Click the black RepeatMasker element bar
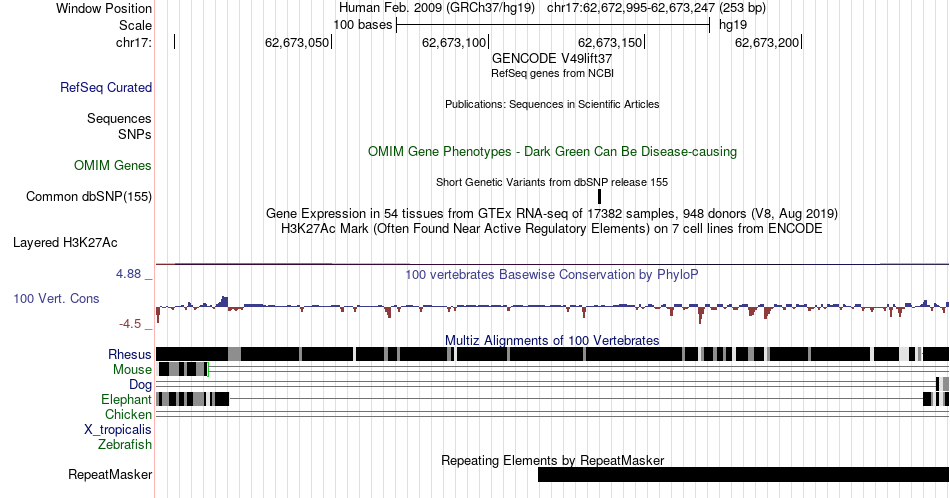 (x=743, y=475)
